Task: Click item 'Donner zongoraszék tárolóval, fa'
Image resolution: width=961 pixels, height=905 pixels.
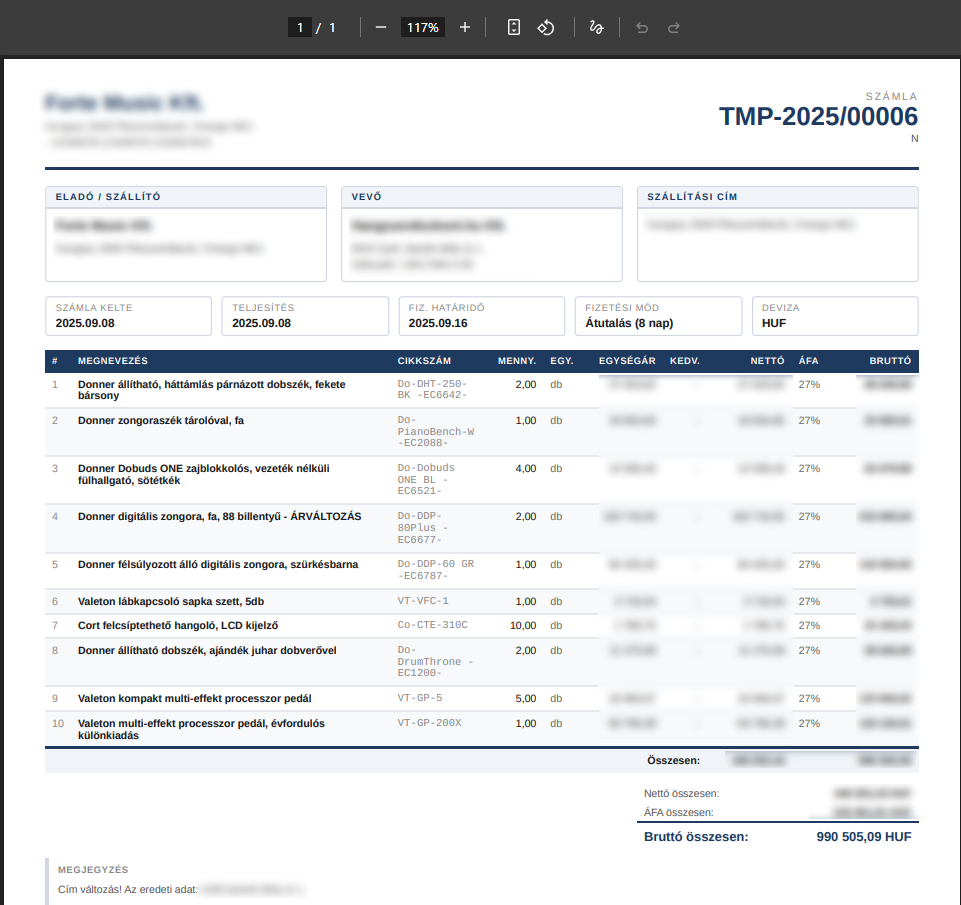Action: coord(161,420)
